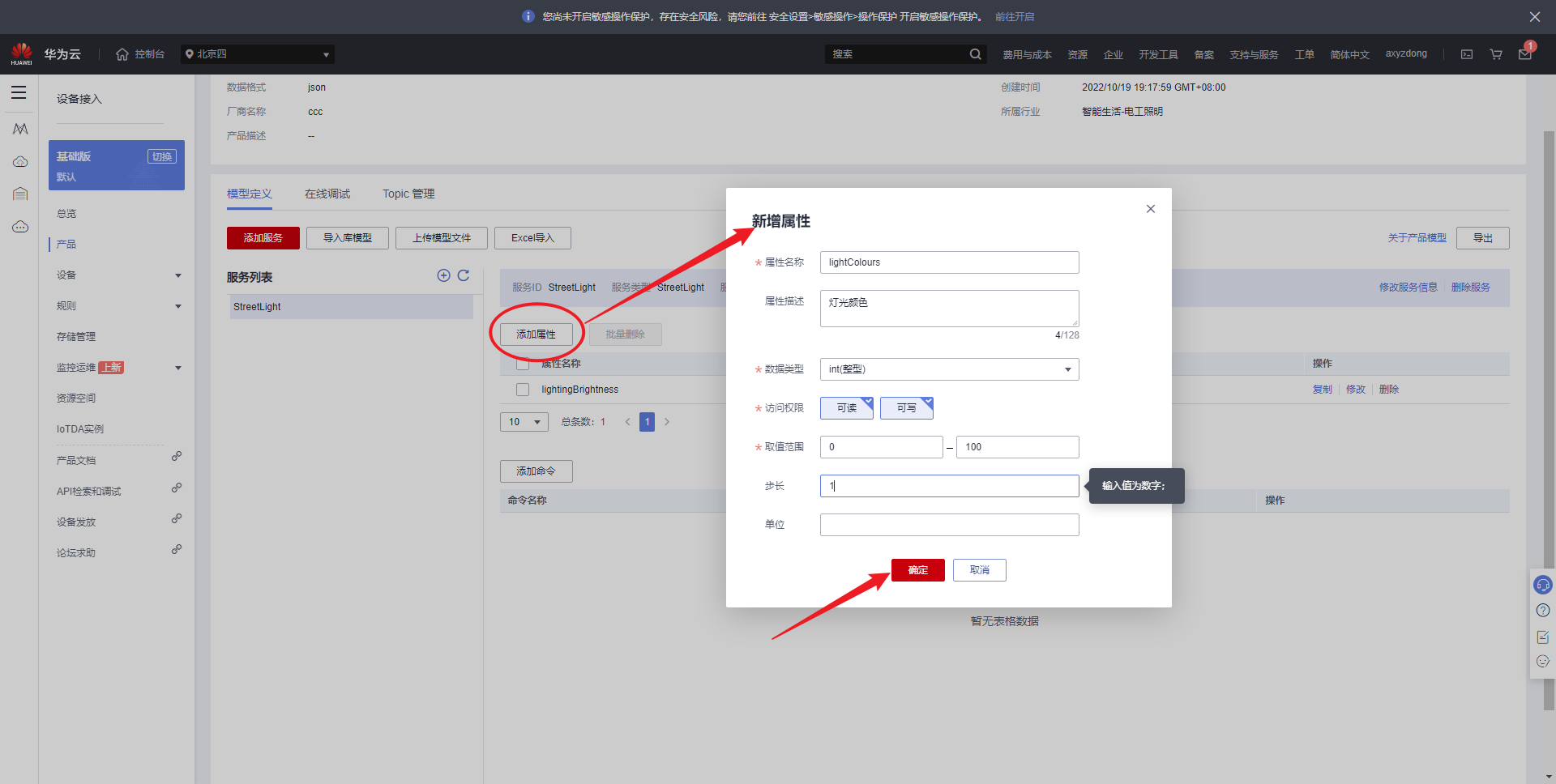
Task: Click the 添加命令 button
Action: point(536,471)
